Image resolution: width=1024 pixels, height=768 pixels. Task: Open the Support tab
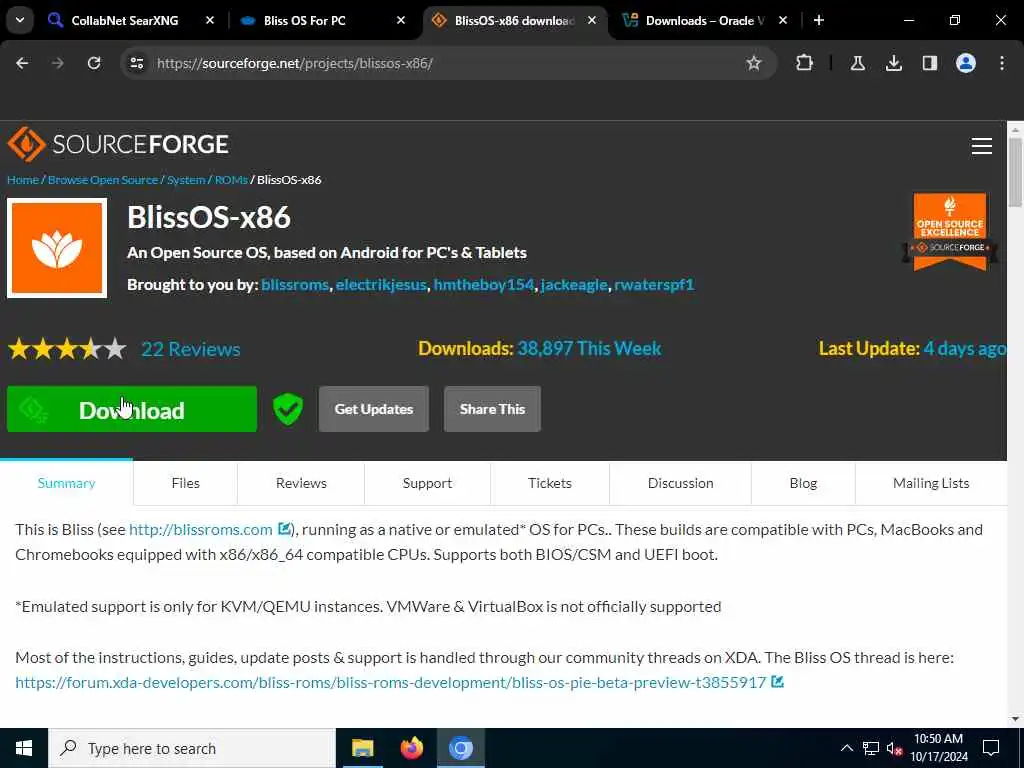427,483
